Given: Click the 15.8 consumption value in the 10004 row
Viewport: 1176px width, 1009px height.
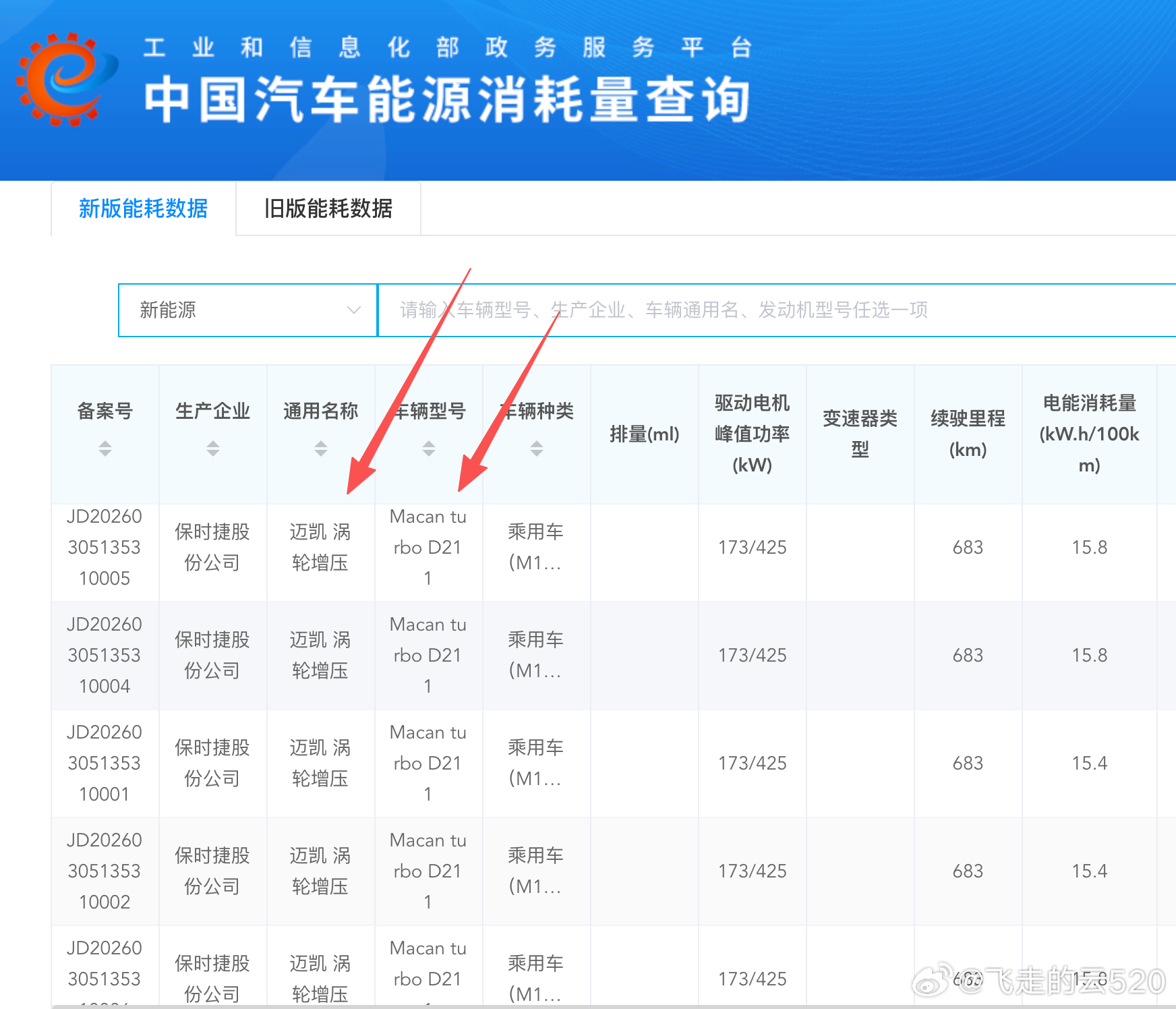Looking at the screenshot, I should click(1089, 655).
